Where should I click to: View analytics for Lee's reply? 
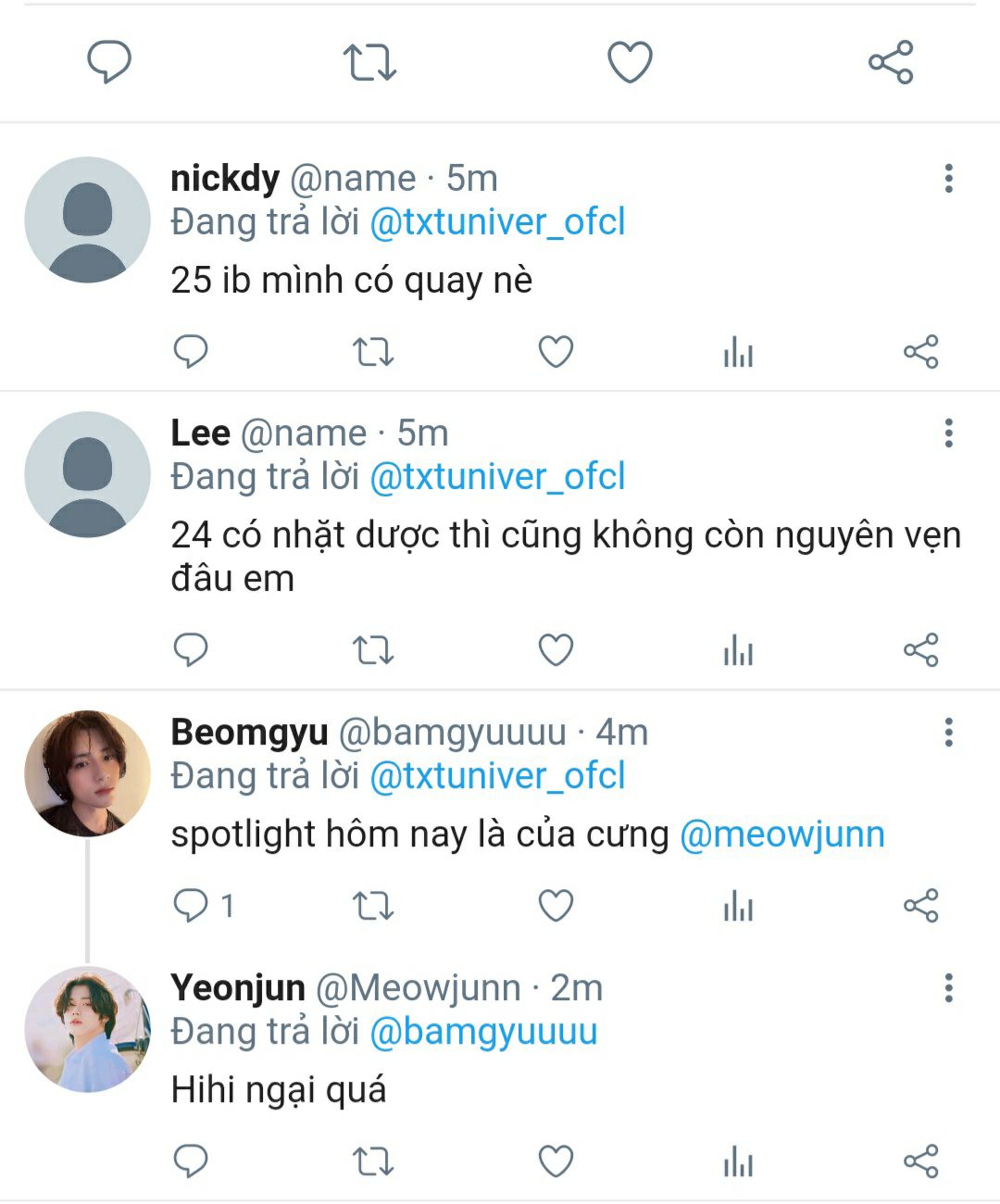click(x=738, y=650)
